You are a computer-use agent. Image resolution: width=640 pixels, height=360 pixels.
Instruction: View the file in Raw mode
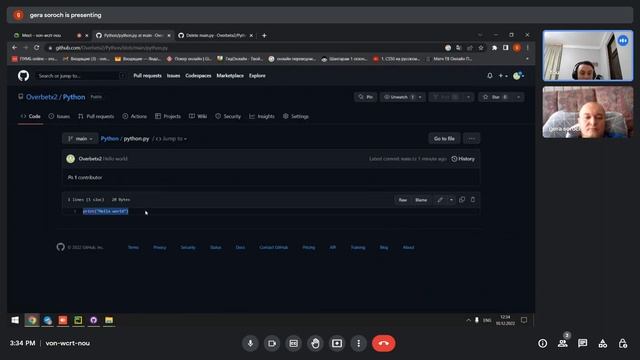(402, 200)
